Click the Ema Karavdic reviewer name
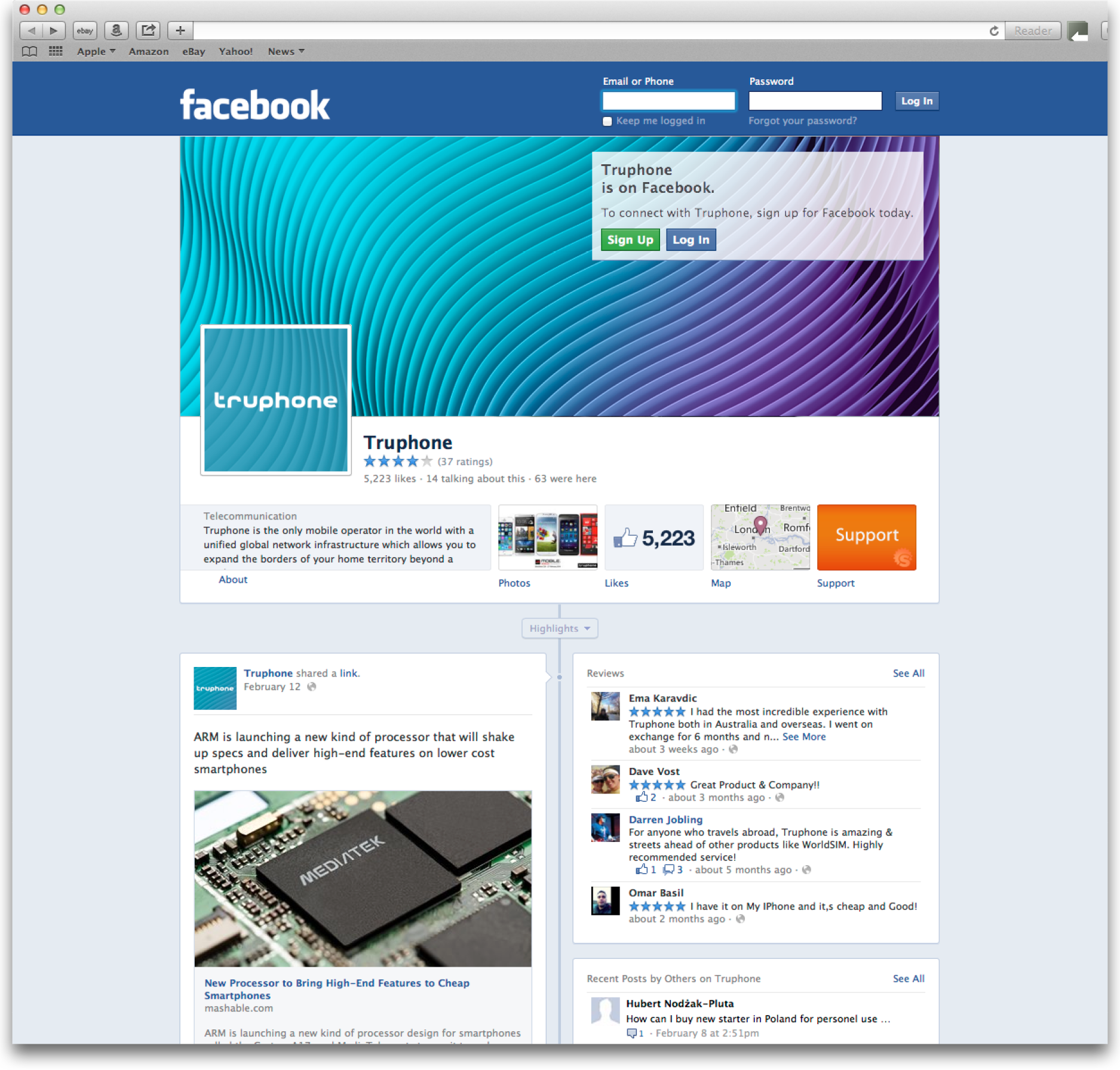Viewport: 1120px width, 1070px height. point(662,698)
